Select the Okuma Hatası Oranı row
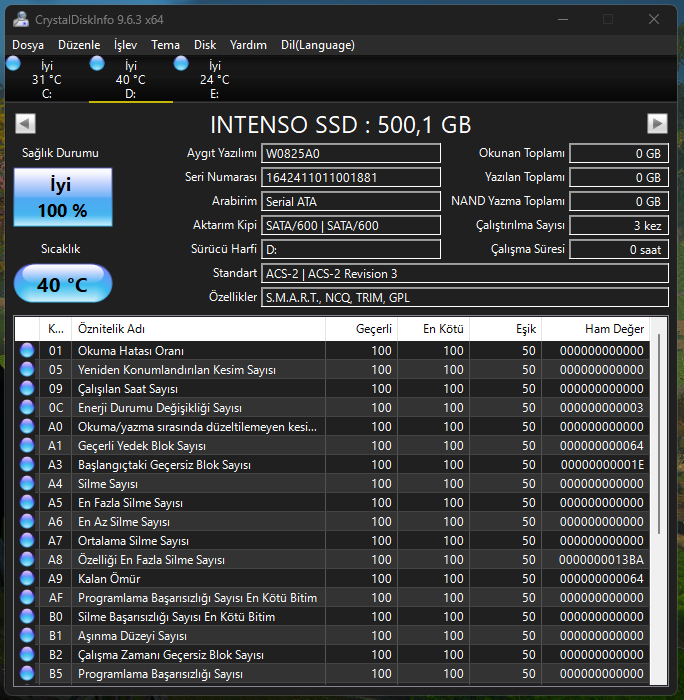Screen dimensions: 684x700 (332, 350)
